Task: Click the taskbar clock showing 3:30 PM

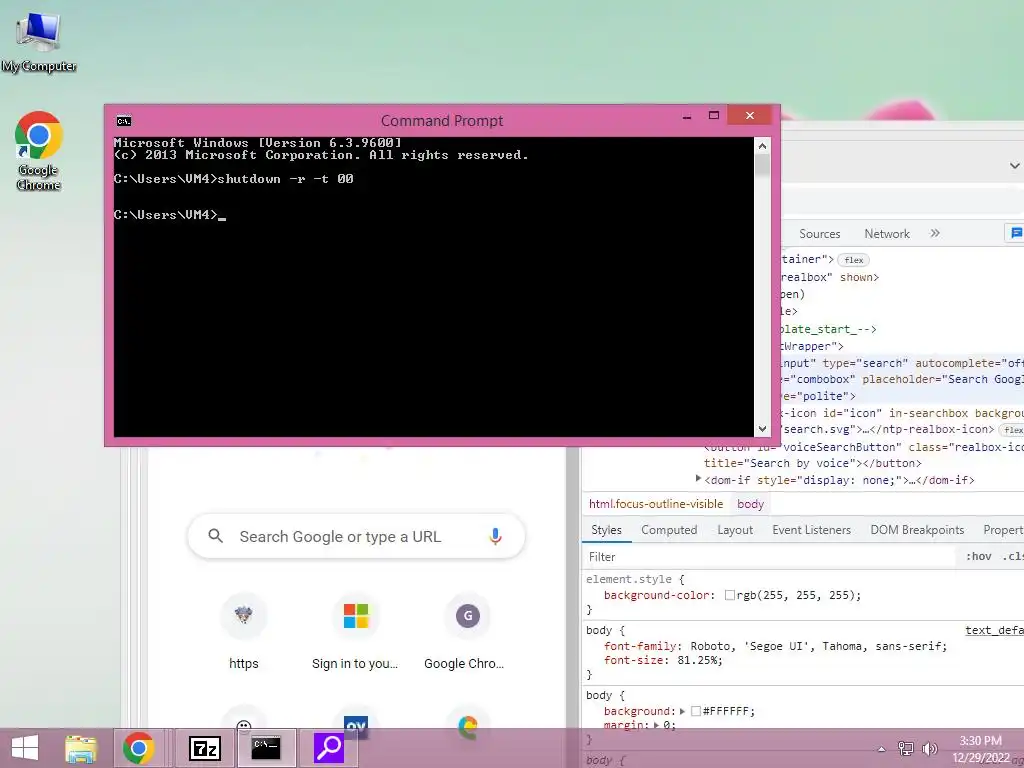Action: pos(980,749)
